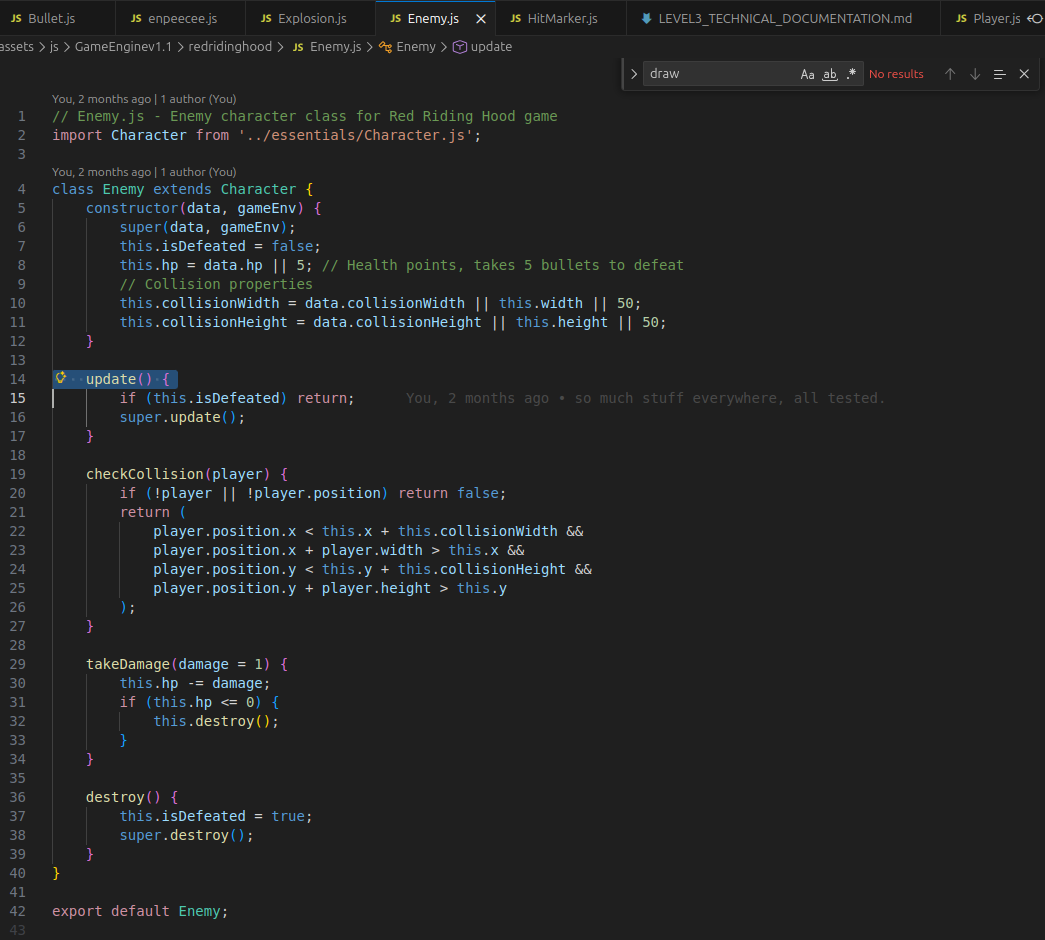Go to next match arrow

tap(975, 74)
